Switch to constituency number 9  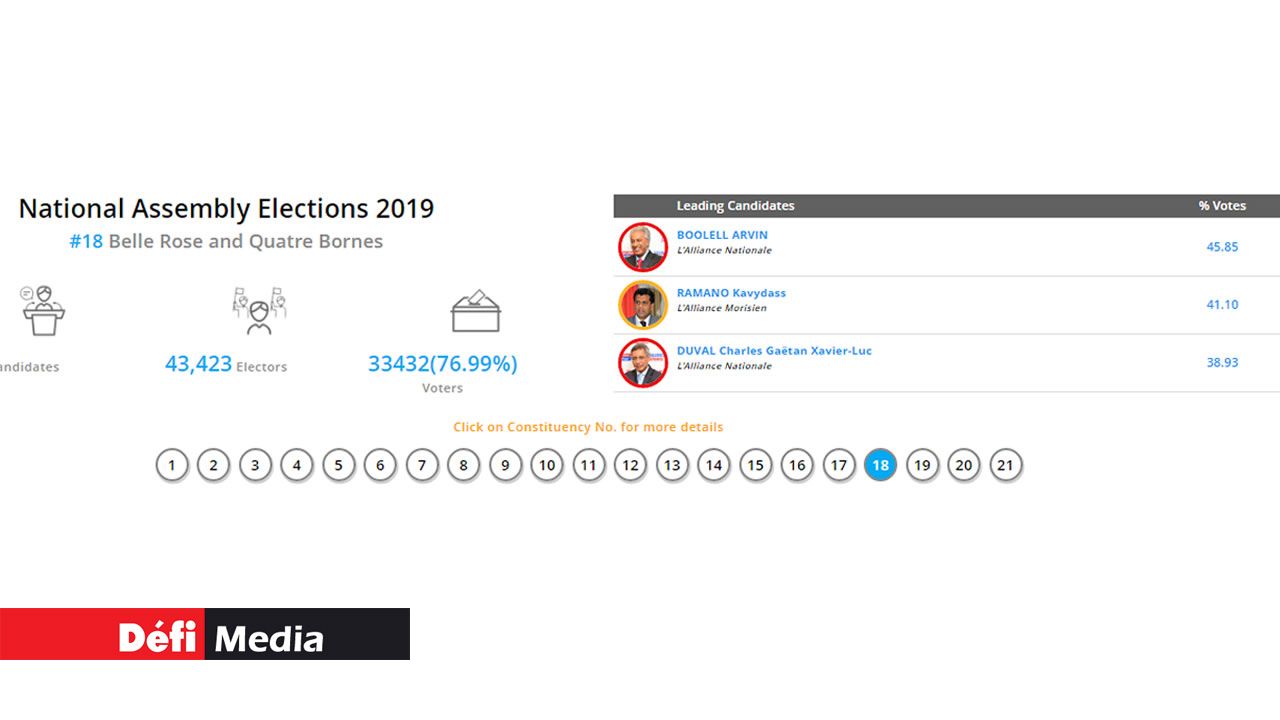tap(506, 465)
